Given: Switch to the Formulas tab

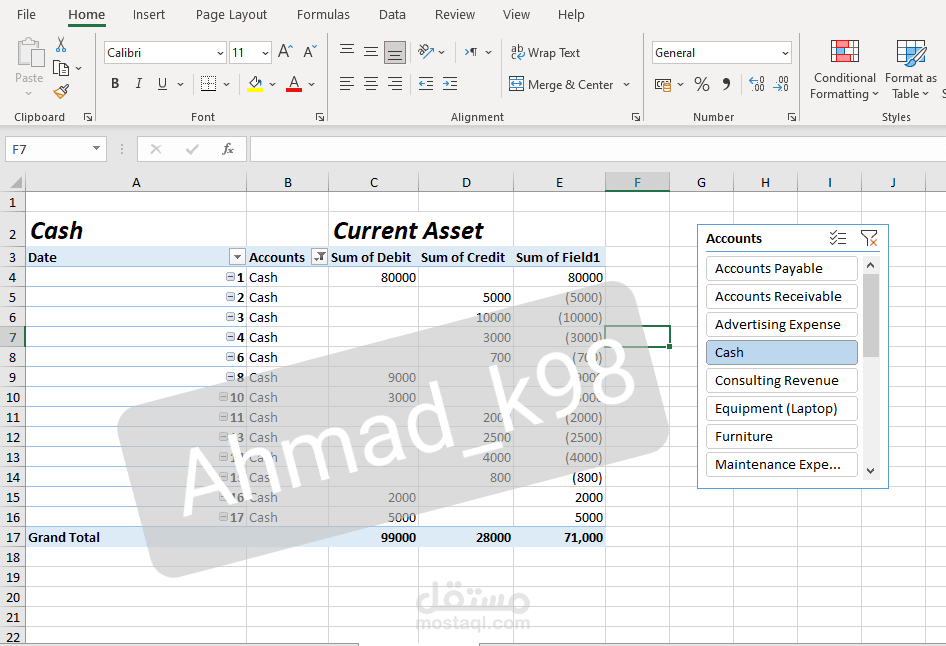Looking at the screenshot, I should click(323, 14).
